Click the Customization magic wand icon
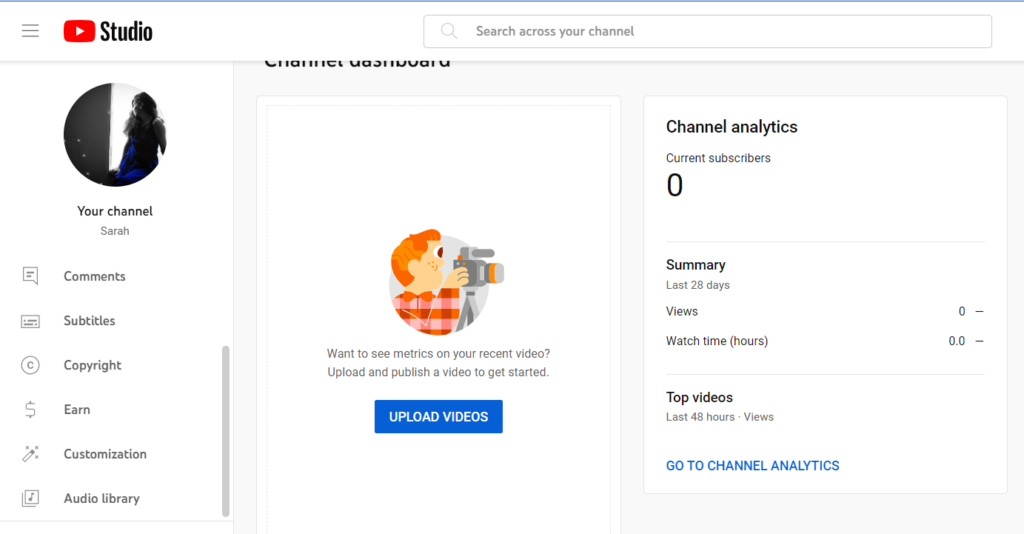Viewport: 1024px width, 534px height. pyautogui.click(x=30, y=454)
